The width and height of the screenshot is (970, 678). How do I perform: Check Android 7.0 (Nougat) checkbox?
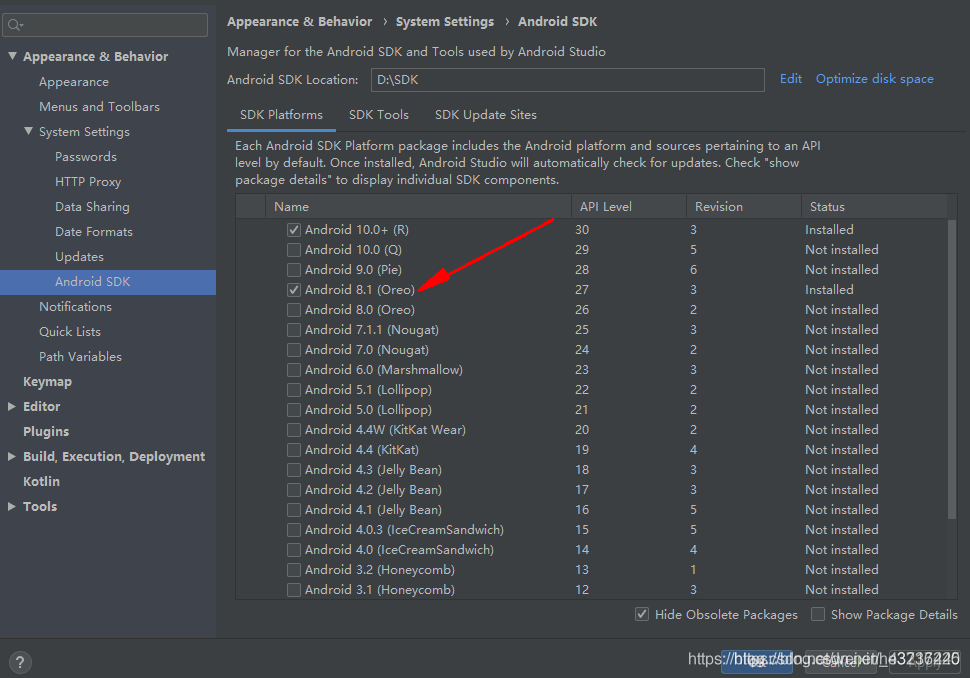(x=294, y=350)
